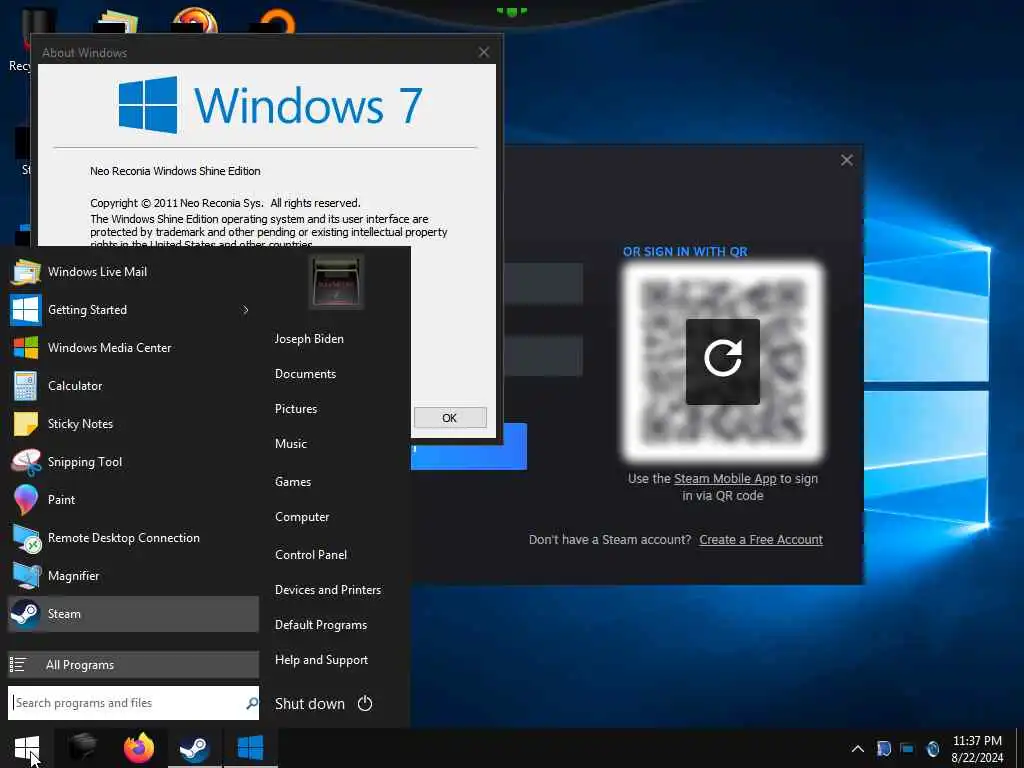
Task: Click Shut down button
Action: click(310, 704)
